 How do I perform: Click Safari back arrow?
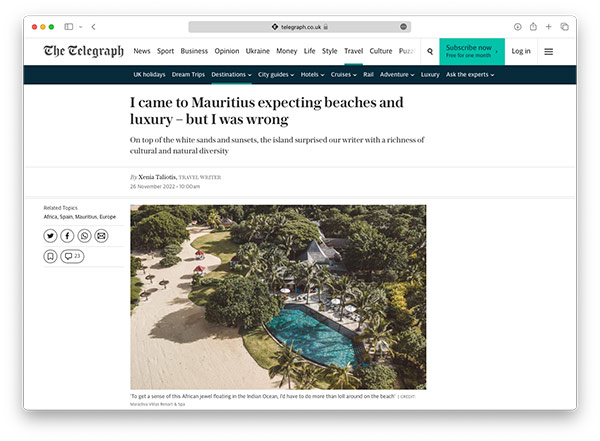pos(94,27)
